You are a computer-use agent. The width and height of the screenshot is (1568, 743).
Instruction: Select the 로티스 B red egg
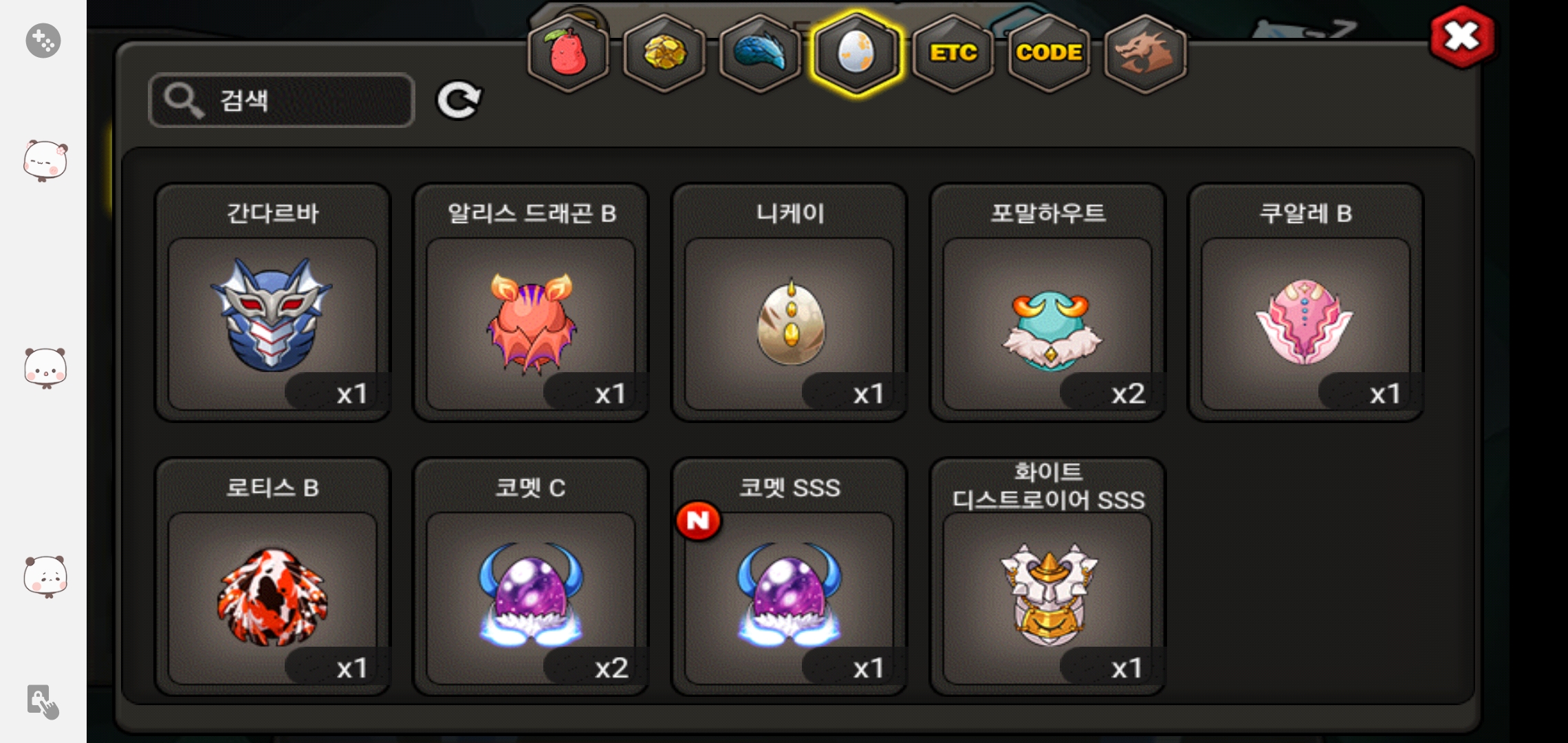[272, 577]
